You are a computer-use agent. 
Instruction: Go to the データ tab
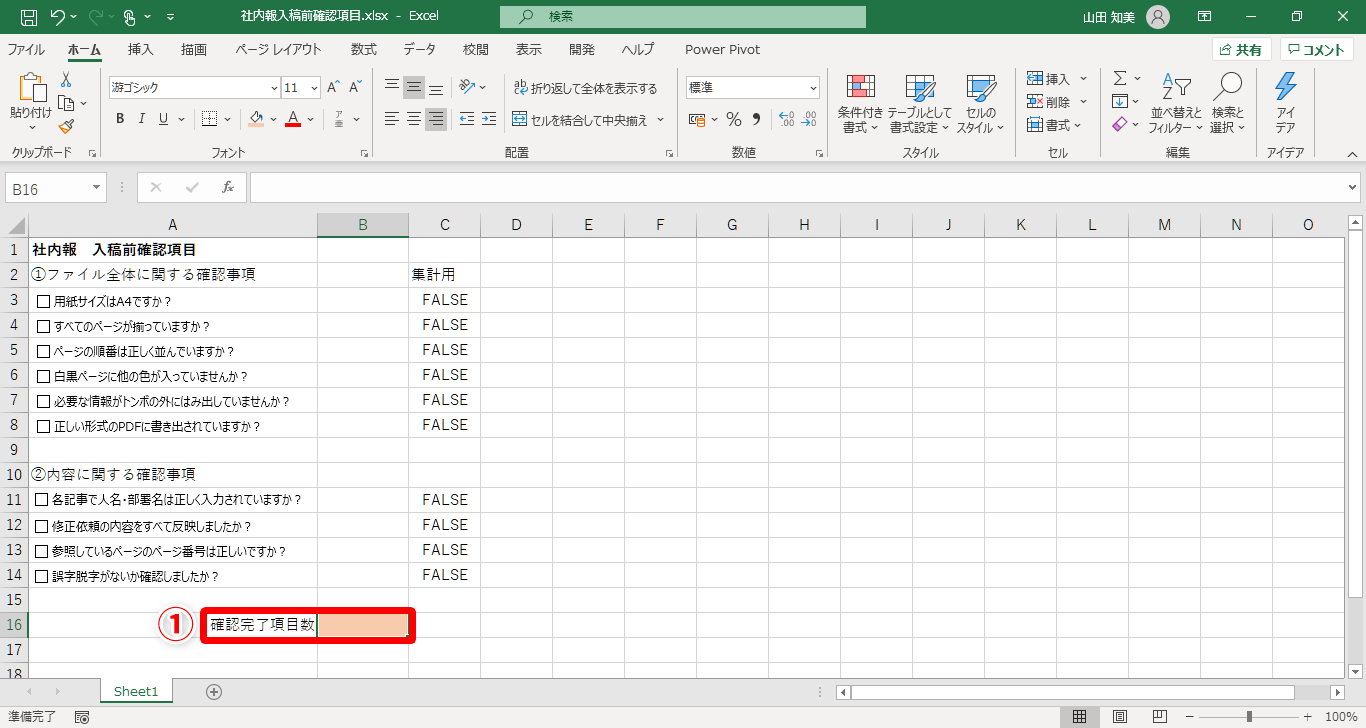420,49
